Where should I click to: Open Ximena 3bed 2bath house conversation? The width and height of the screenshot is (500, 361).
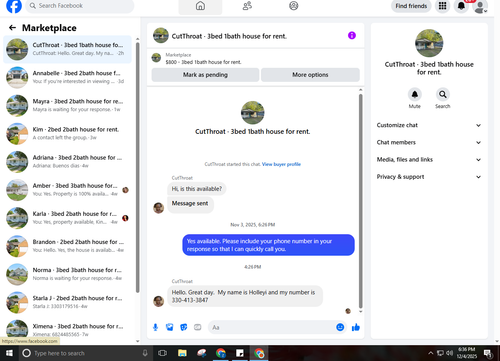coord(67,328)
